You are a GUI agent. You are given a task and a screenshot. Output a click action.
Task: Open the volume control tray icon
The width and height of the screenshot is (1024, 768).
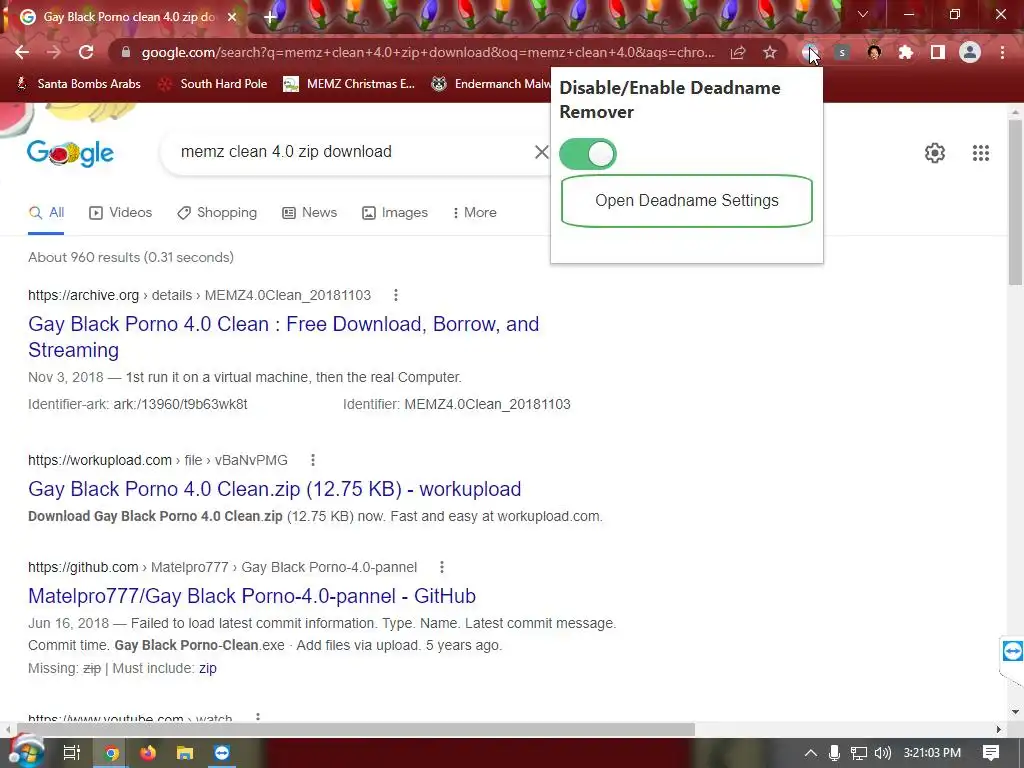point(882,753)
